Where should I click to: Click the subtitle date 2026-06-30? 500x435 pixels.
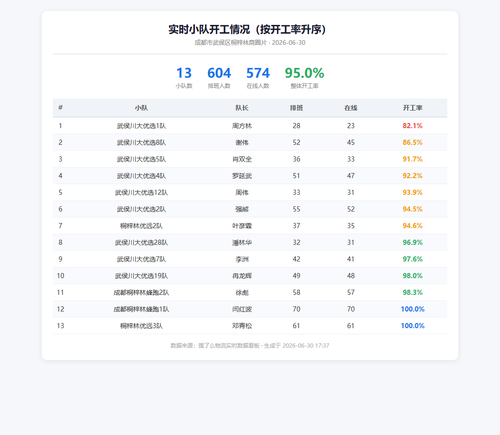coord(289,43)
